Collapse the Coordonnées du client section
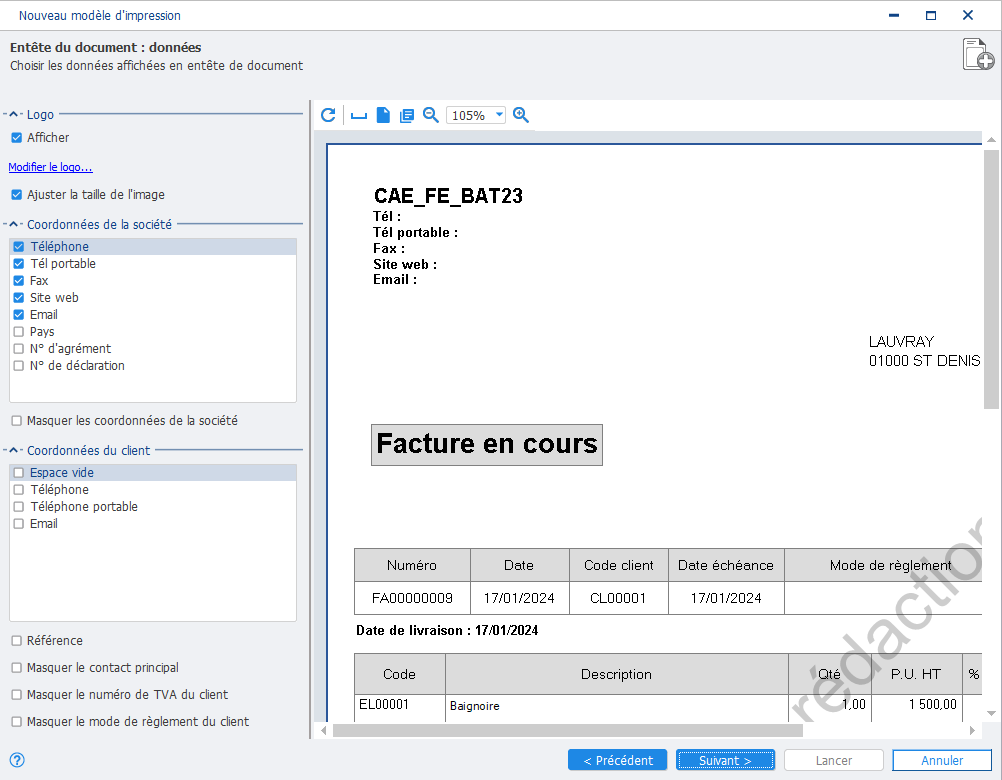The width and height of the screenshot is (1002, 780). [x=13, y=450]
